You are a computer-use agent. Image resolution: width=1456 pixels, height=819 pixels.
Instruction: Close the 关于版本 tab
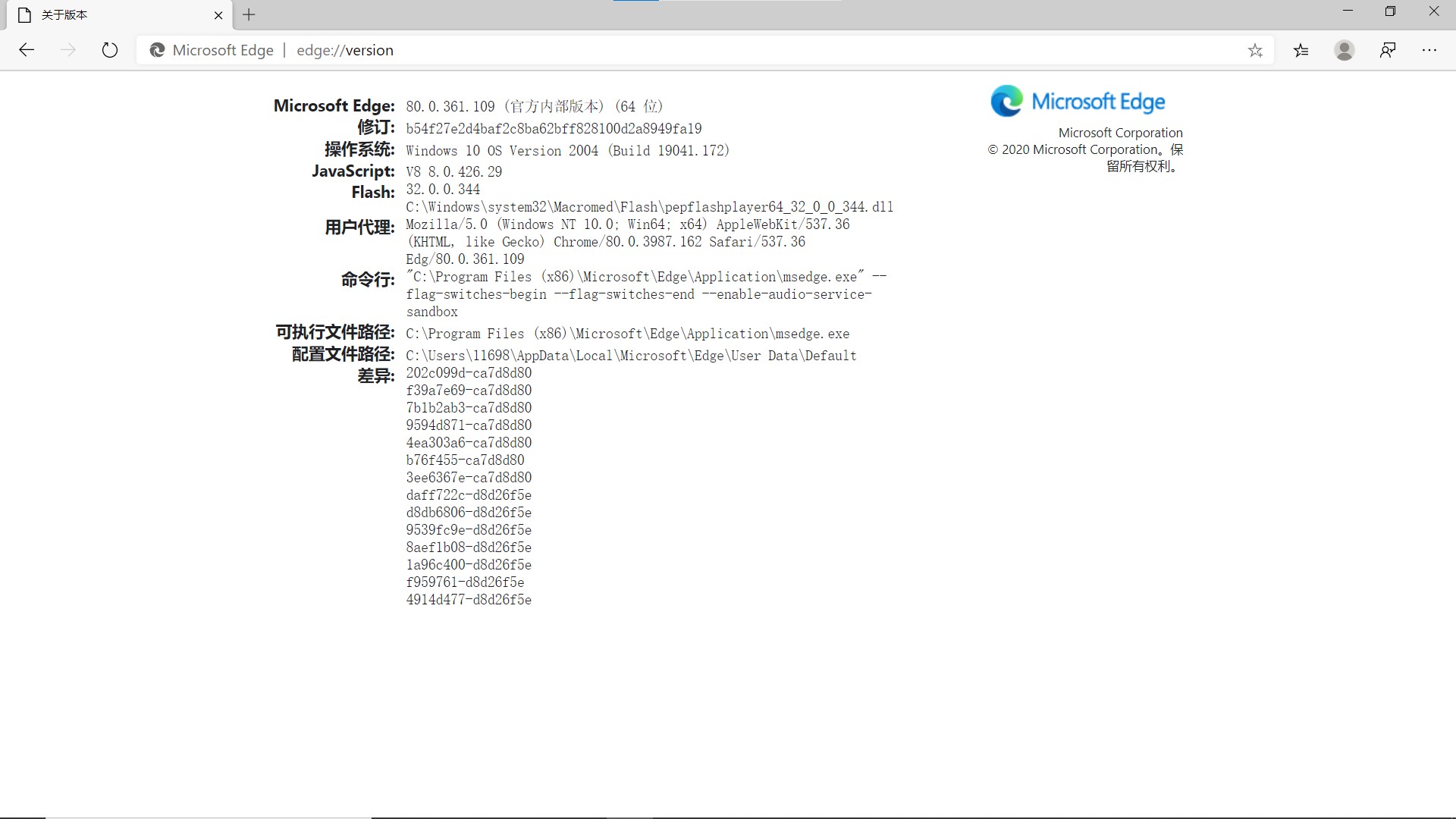coord(218,14)
